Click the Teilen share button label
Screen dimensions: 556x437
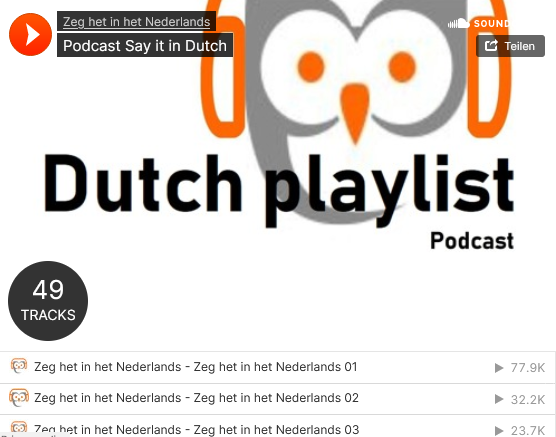(519, 46)
